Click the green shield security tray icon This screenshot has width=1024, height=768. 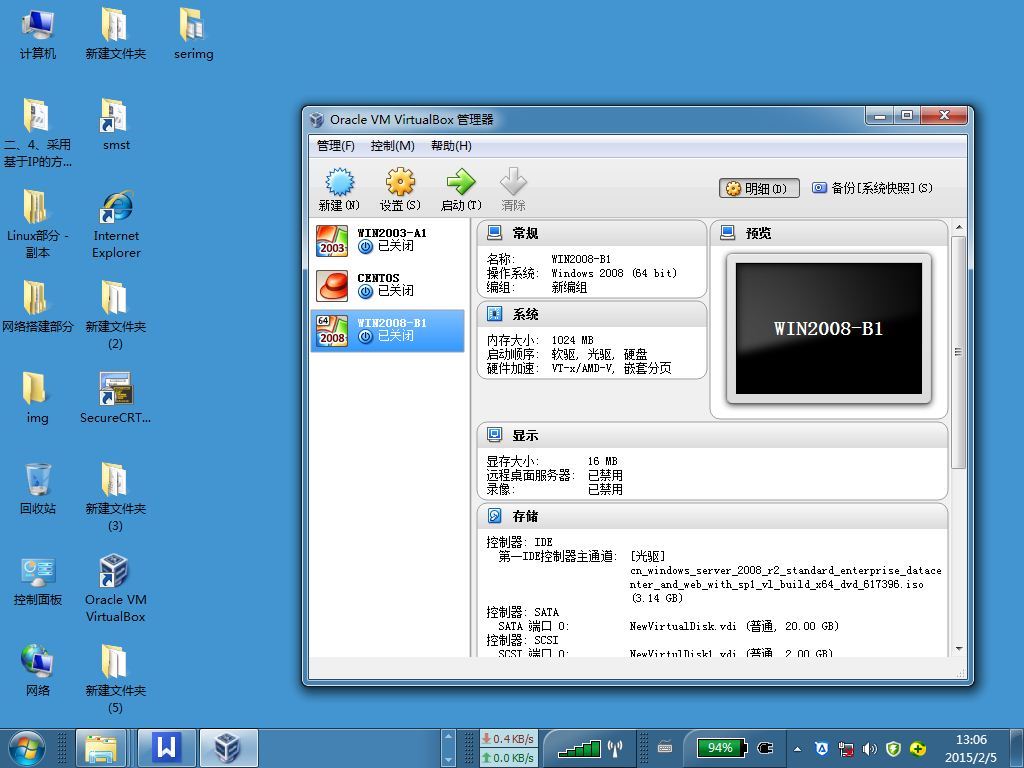point(893,748)
